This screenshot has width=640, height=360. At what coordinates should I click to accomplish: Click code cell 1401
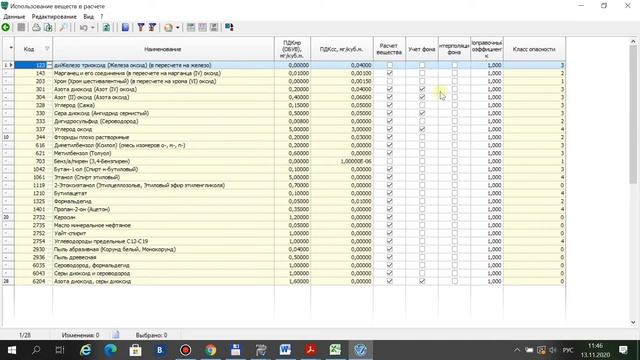[x=33, y=209]
